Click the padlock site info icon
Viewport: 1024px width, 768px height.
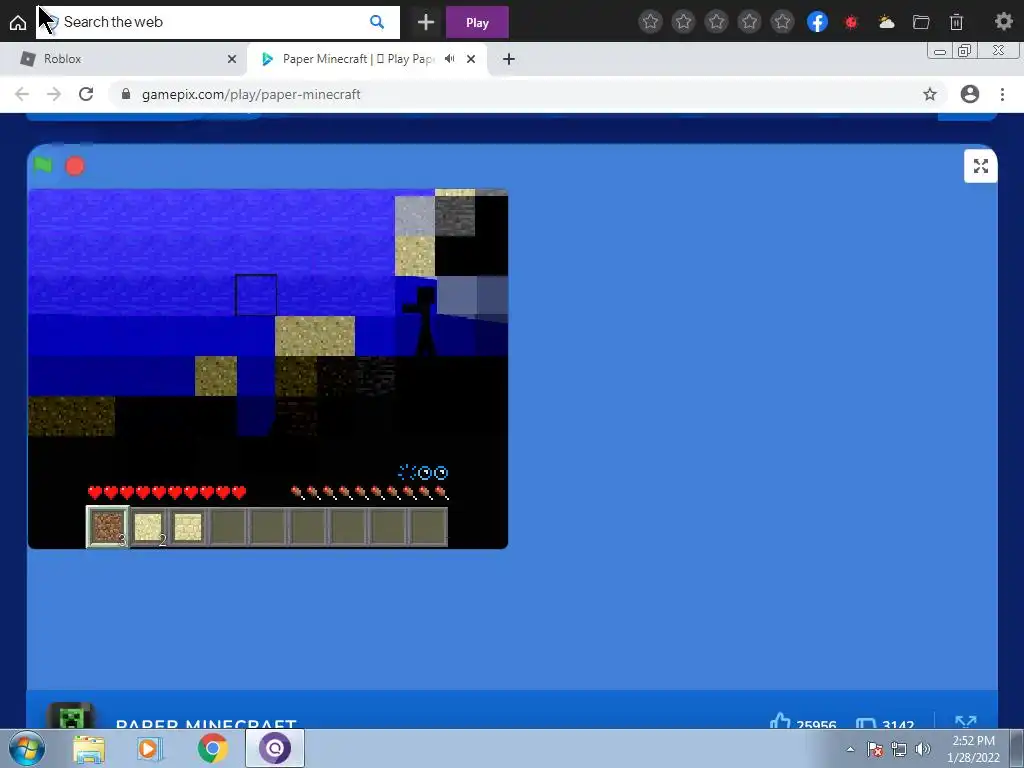(126, 94)
